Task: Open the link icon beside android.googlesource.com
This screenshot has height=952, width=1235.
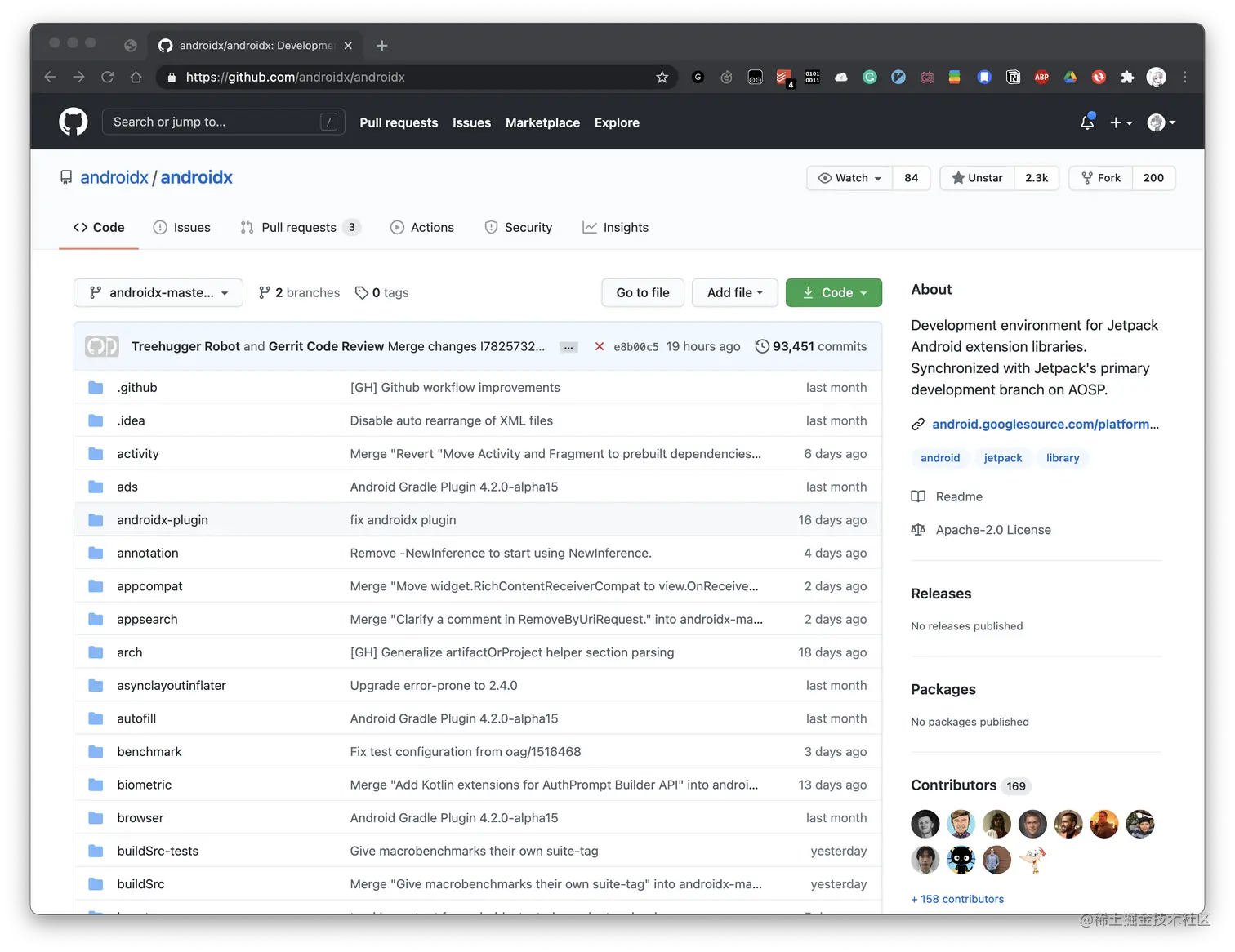Action: click(x=918, y=425)
